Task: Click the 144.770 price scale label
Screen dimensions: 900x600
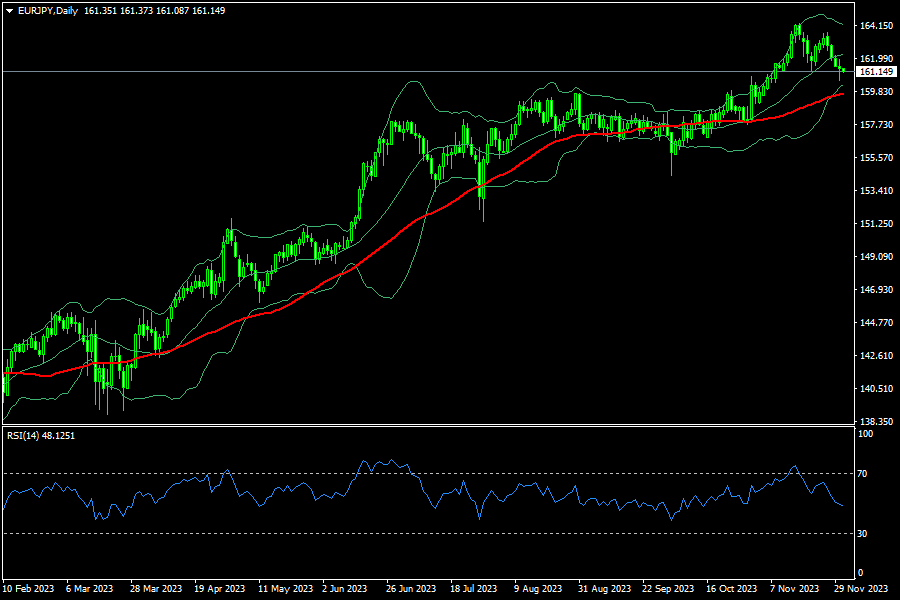Action: point(876,323)
